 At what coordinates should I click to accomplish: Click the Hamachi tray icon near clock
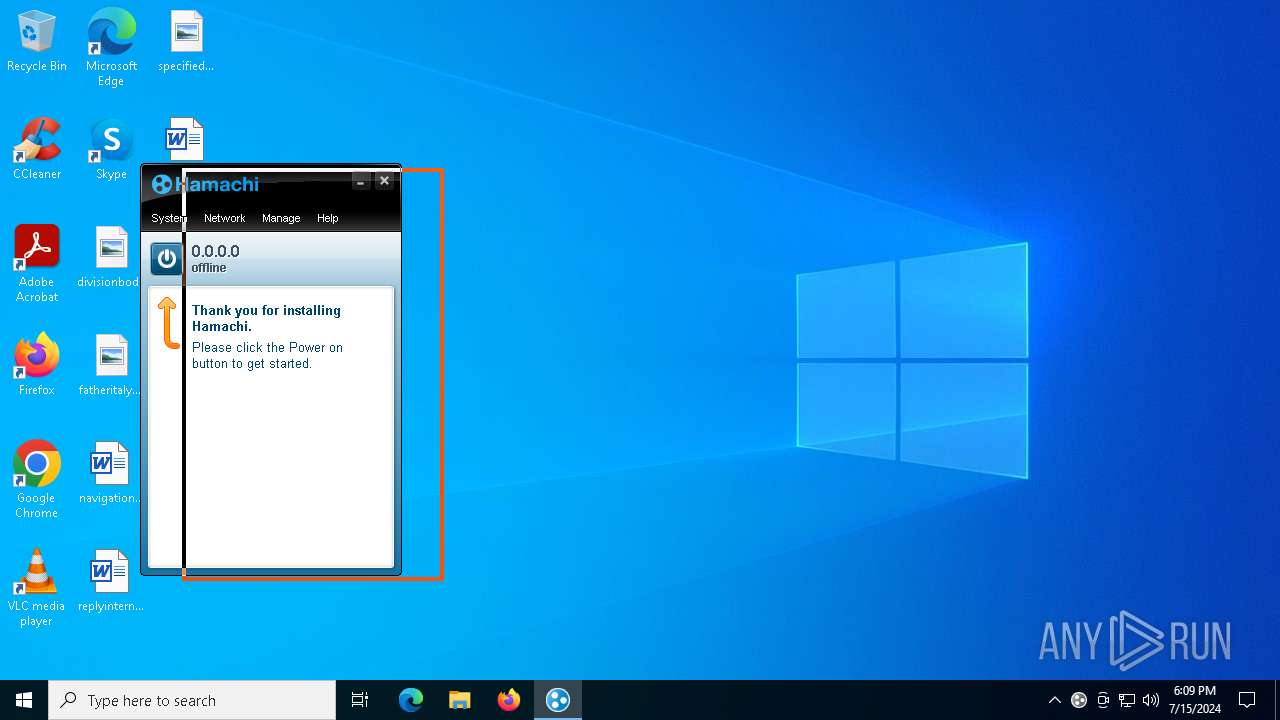[1079, 700]
